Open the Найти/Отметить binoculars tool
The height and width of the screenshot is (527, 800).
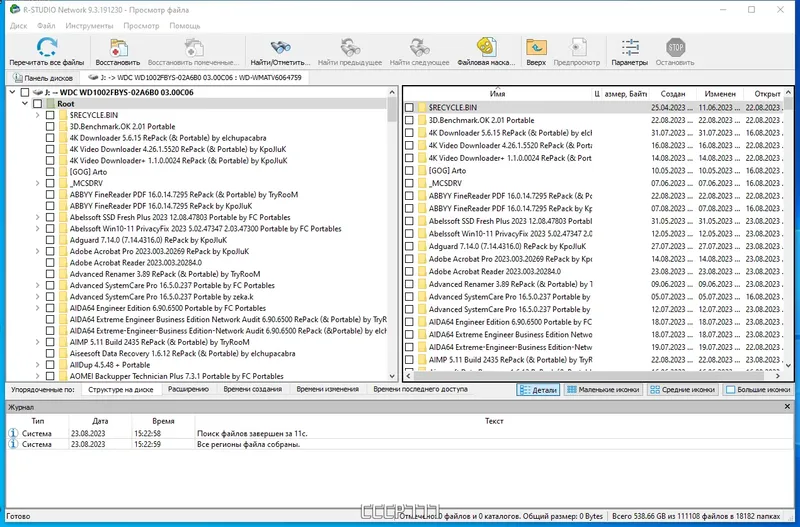[x=280, y=47]
